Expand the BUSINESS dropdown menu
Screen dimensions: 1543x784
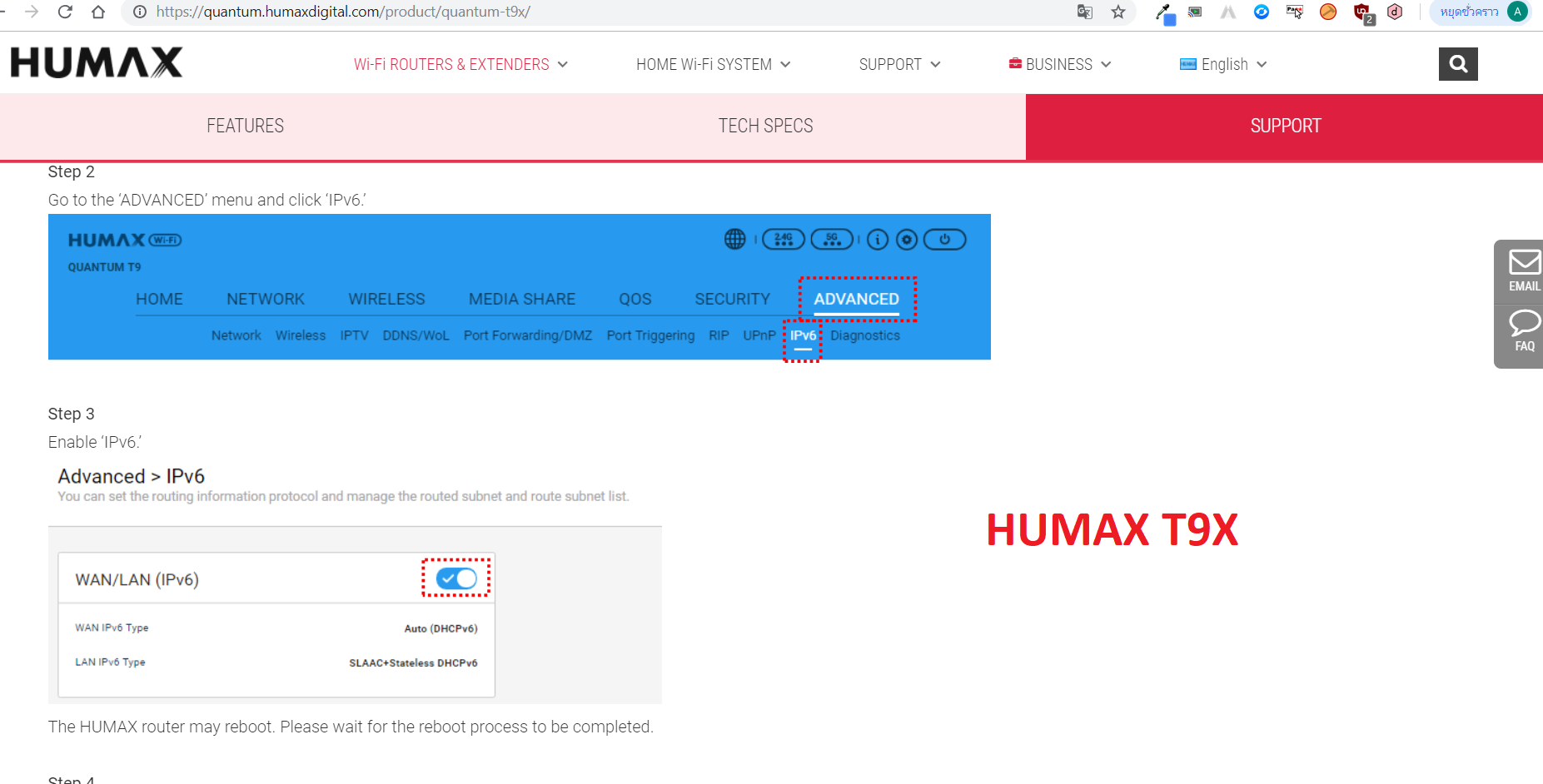click(1059, 64)
